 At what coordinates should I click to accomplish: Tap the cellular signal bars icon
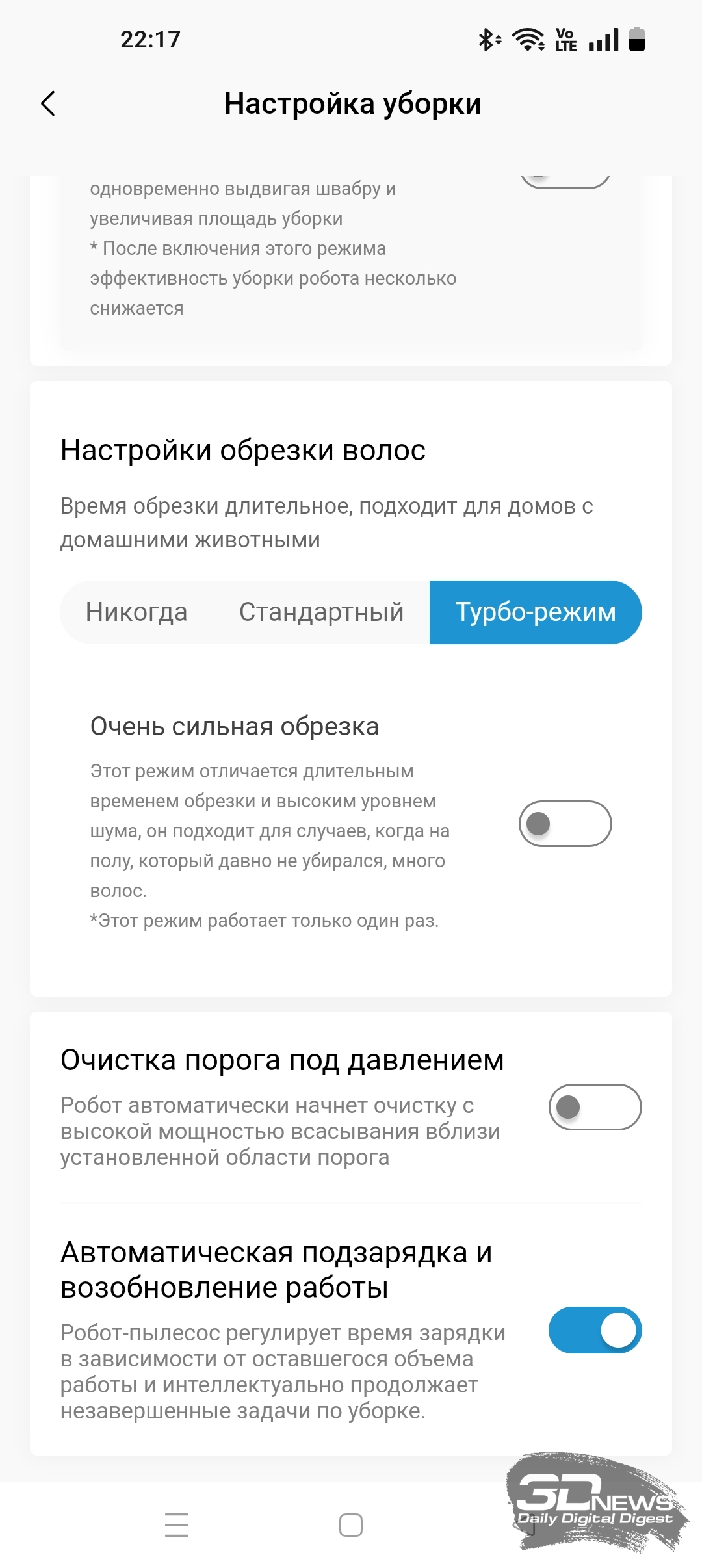click(604, 40)
